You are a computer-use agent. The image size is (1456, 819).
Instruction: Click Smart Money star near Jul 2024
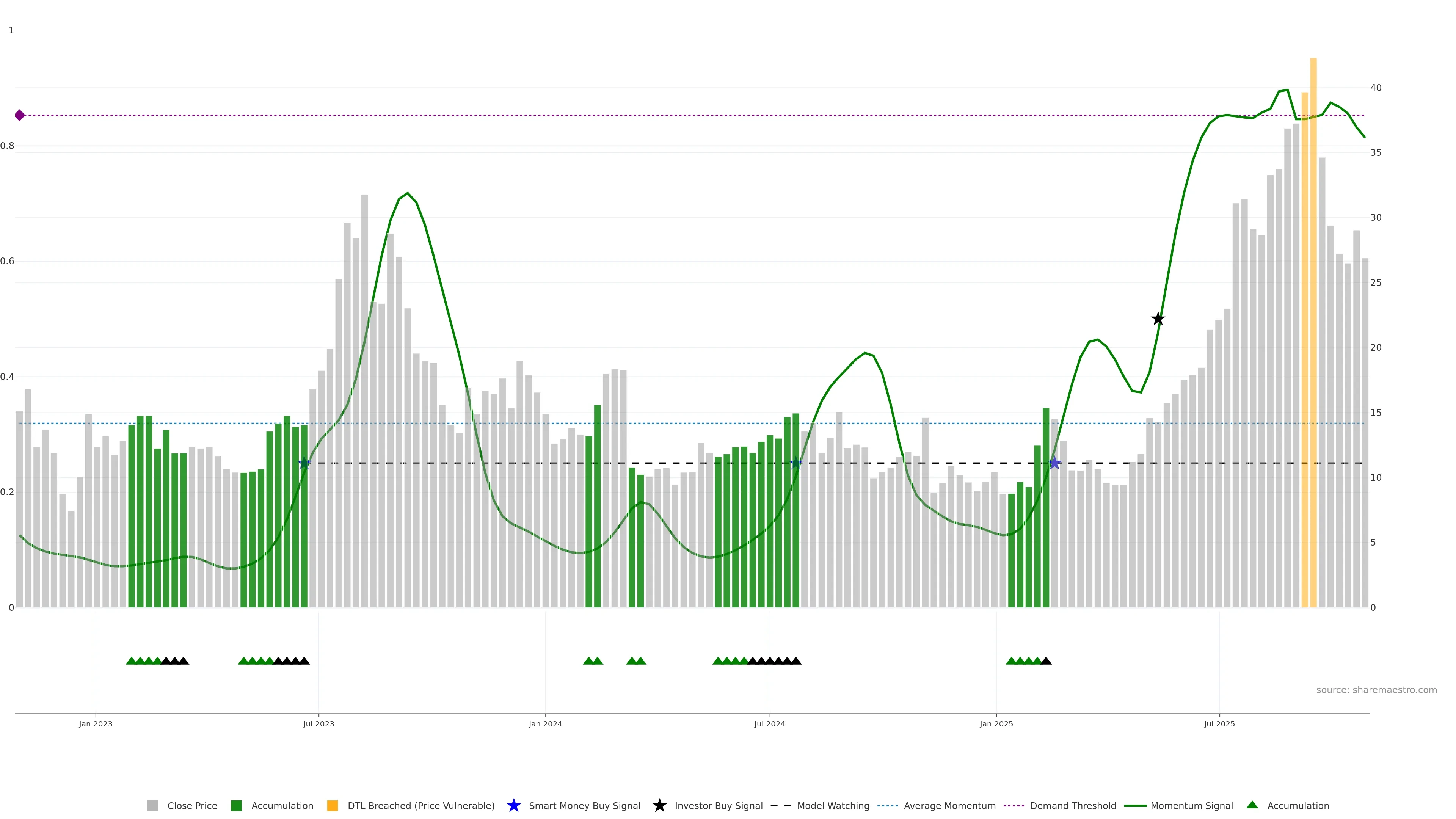coord(796,463)
